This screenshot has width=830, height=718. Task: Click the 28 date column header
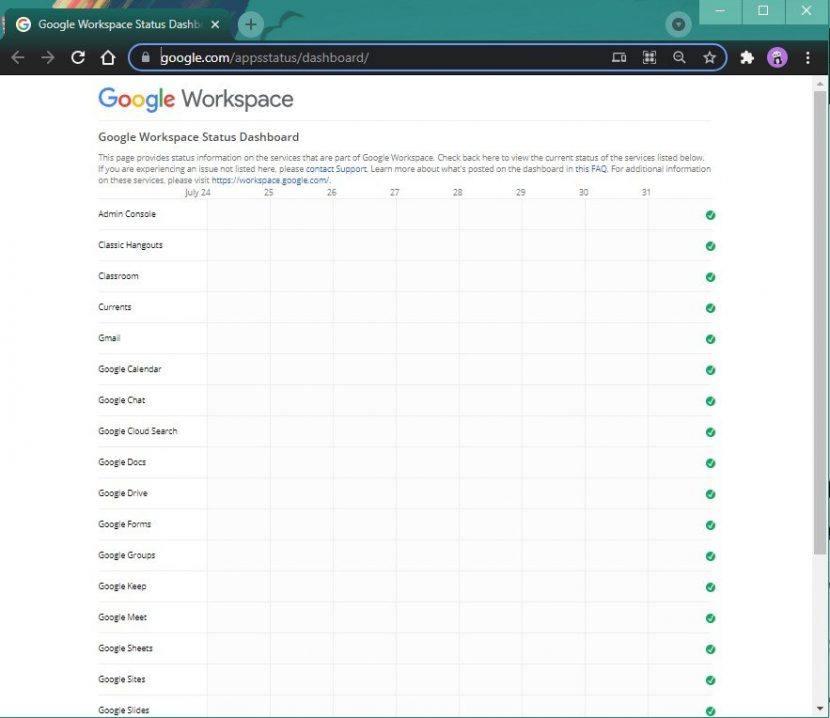457,192
